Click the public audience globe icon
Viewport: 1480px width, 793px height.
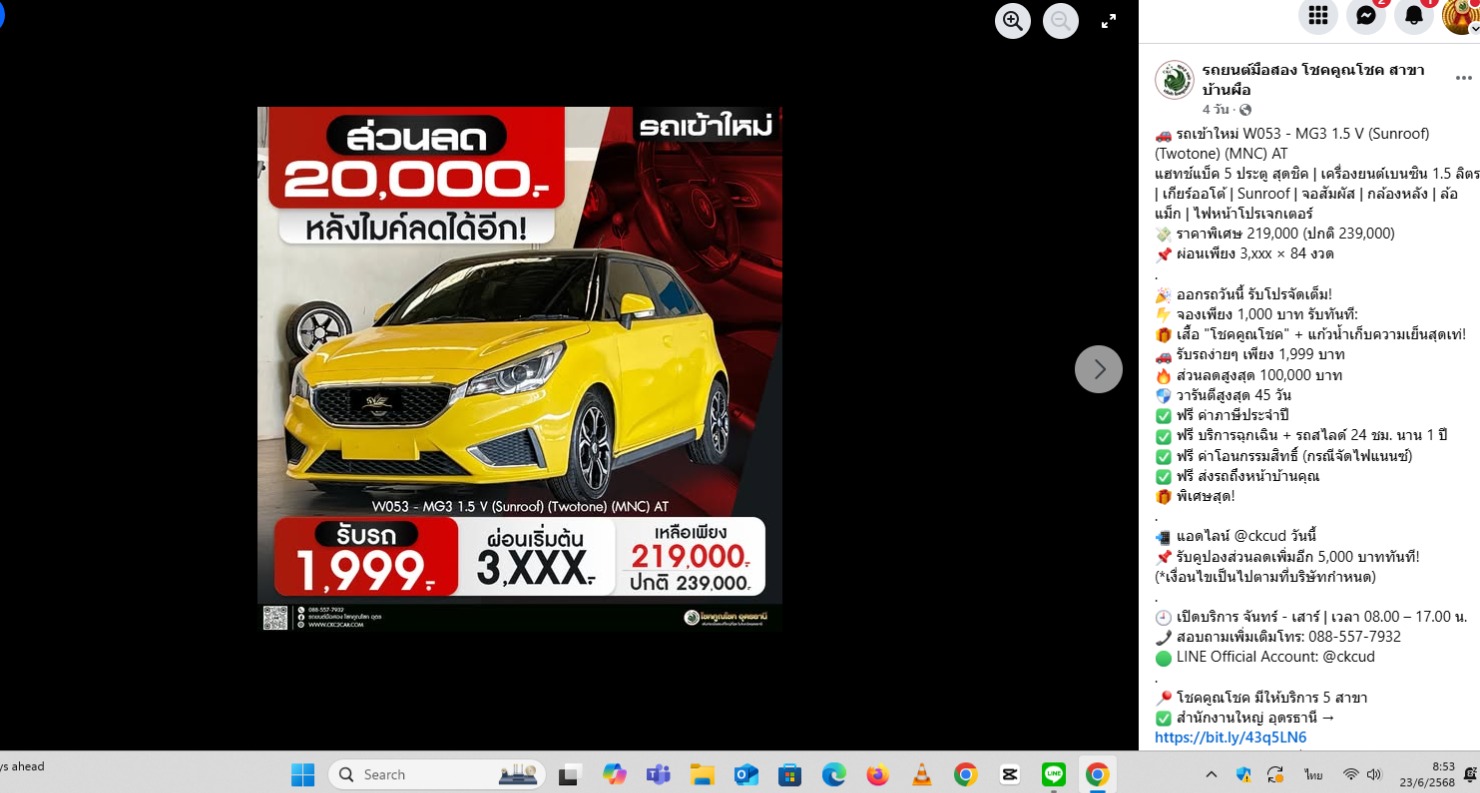(x=1245, y=110)
